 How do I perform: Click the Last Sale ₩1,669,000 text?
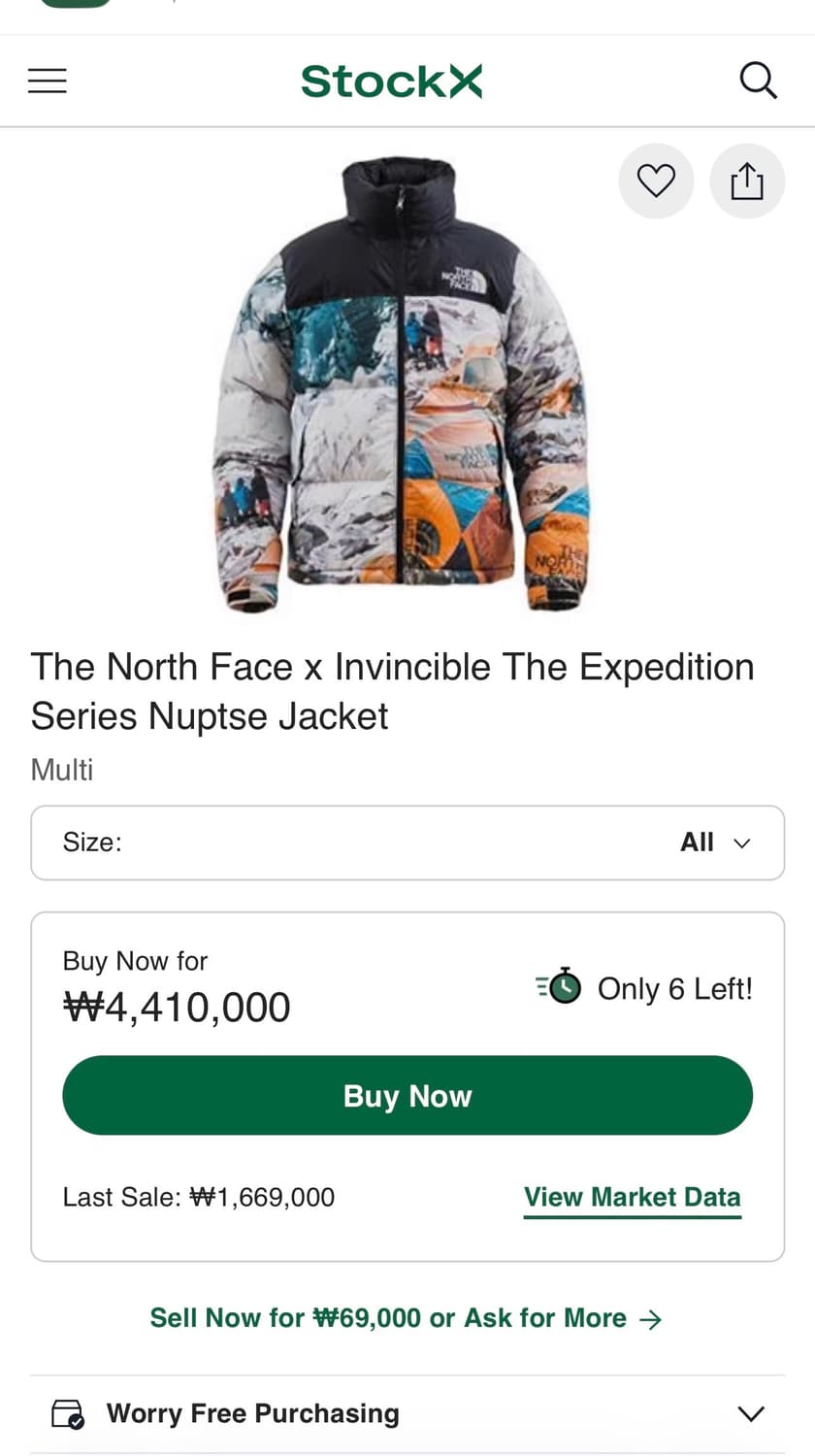199,1197
